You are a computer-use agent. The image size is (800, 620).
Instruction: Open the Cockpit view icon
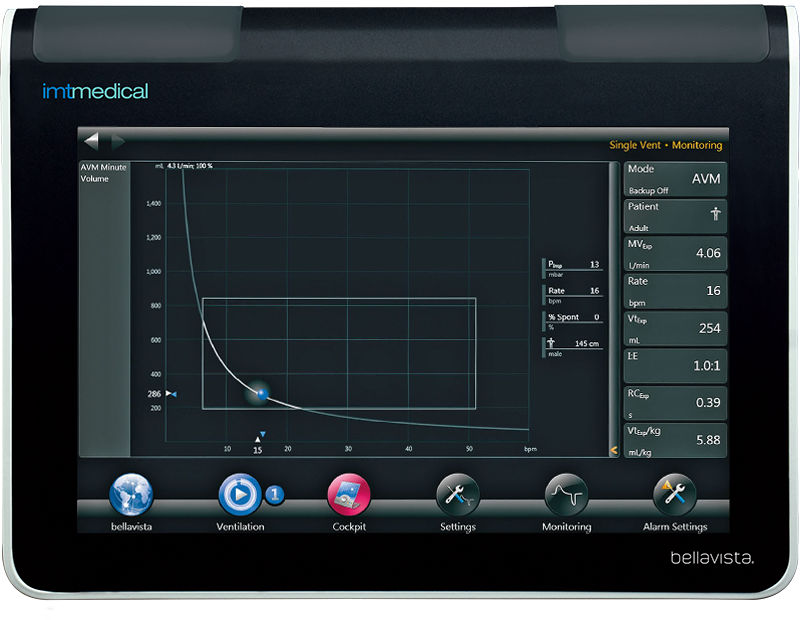pos(349,494)
